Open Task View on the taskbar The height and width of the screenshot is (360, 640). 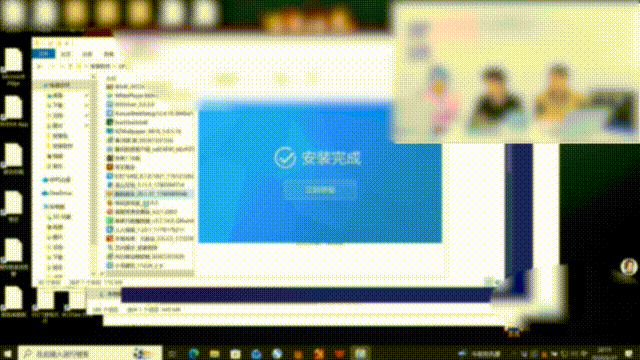pyautogui.click(x=172, y=354)
